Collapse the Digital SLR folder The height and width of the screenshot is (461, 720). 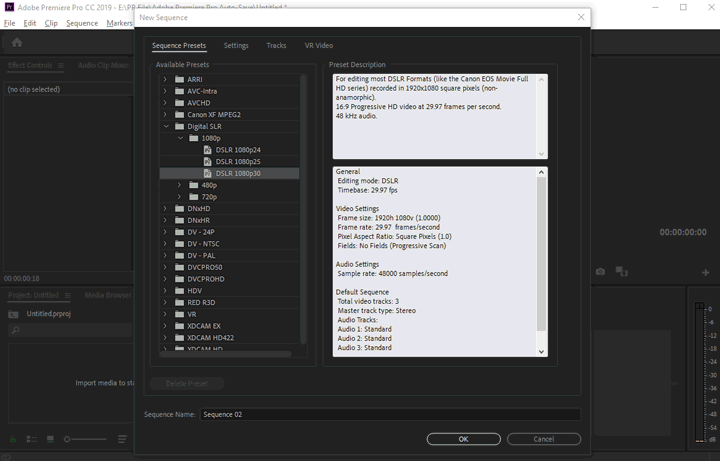click(166, 126)
